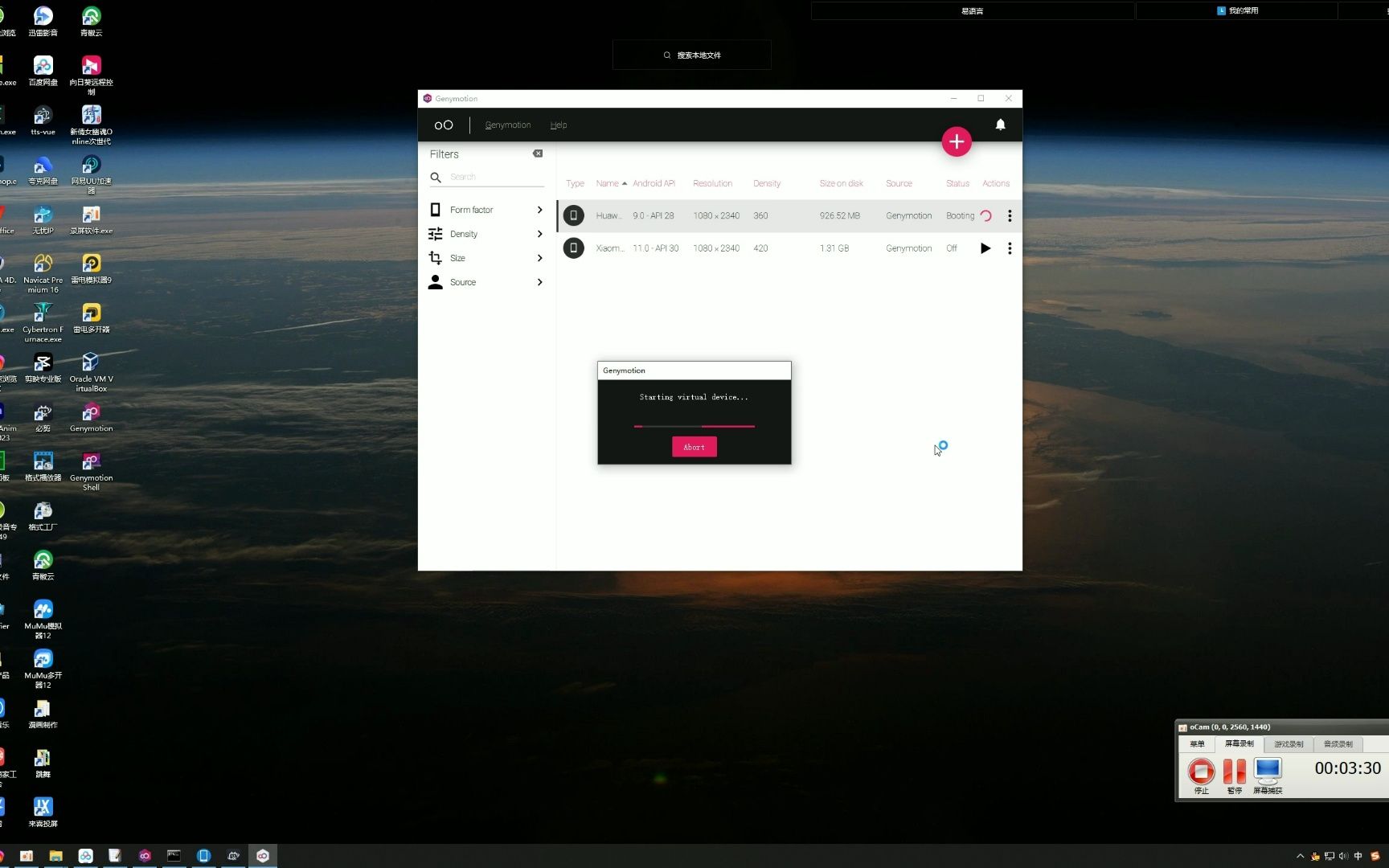Click the search magnifier icon in Filters
The width and height of the screenshot is (1389, 868).
[x=436, y=177]
